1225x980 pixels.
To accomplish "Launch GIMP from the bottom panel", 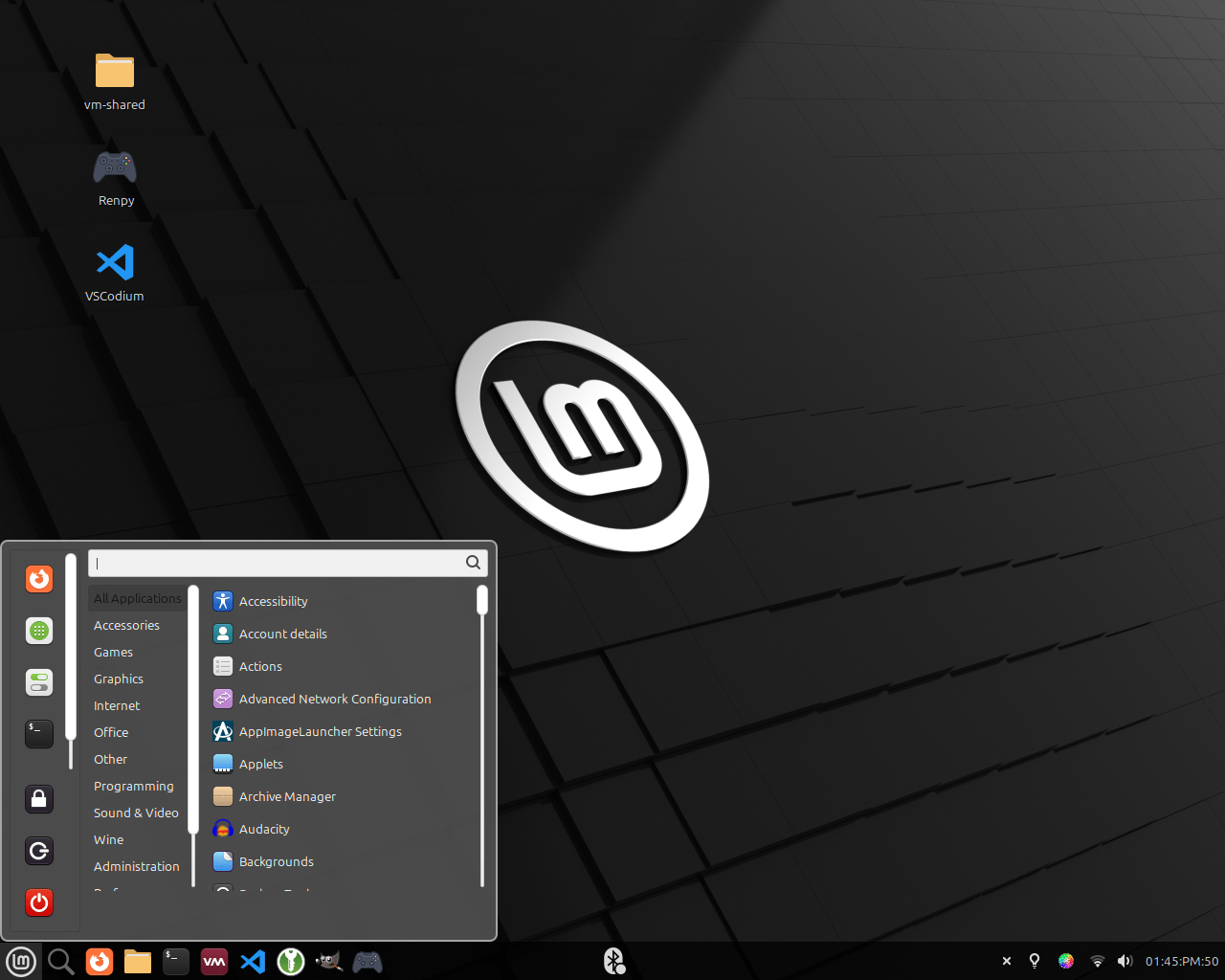I will tap(329, 961).
